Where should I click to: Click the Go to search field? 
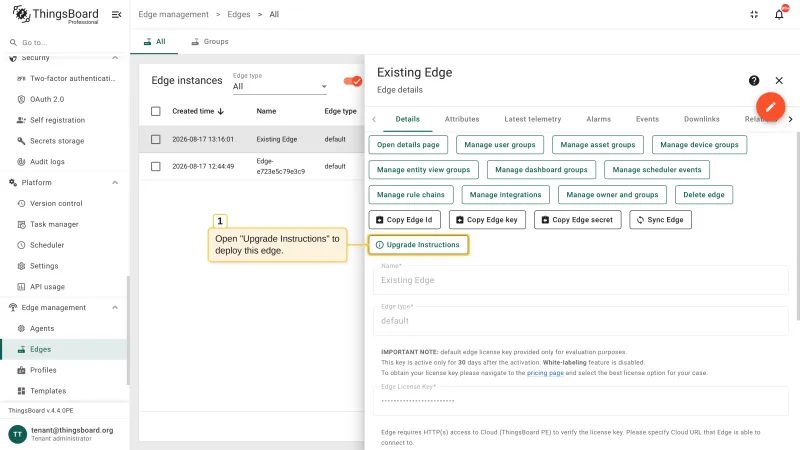pyautogui.click(x=64, y=42)
